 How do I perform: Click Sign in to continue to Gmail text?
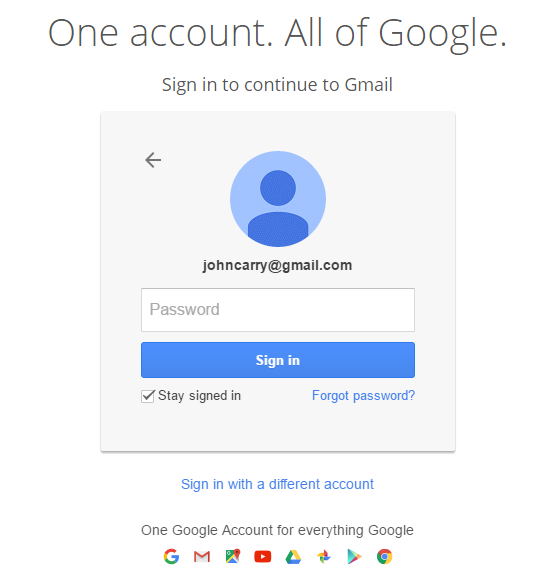pyautogui.click(x=277, y=85)
